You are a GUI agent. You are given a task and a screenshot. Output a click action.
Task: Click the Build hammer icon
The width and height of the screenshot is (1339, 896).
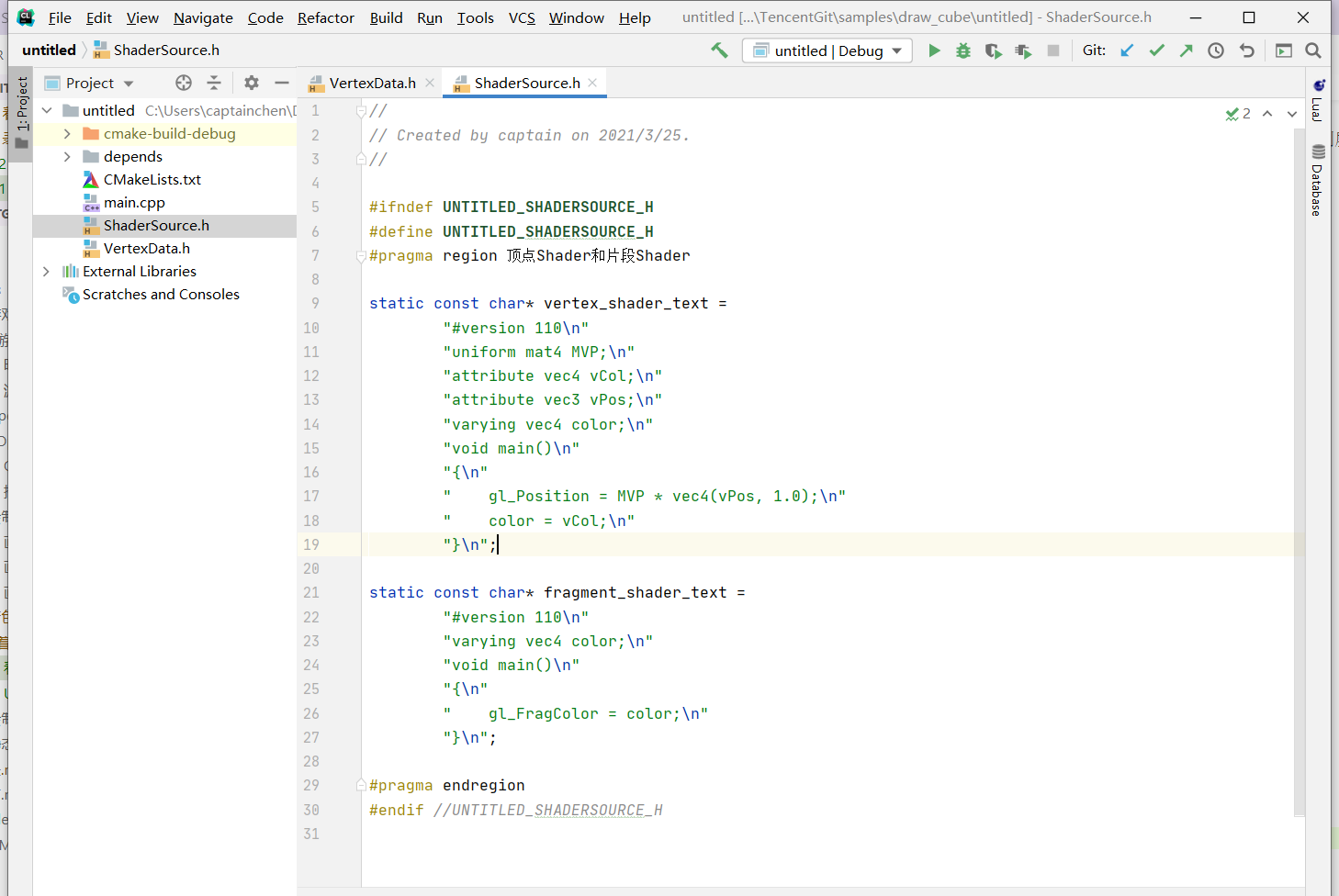(x=719, y=50)
